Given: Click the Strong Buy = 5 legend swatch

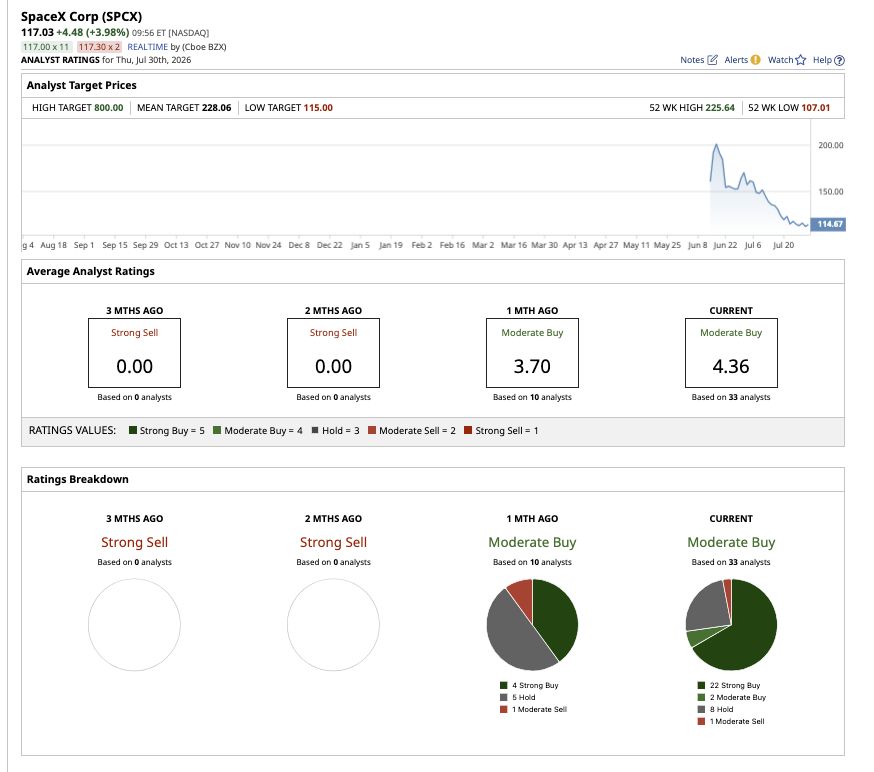Looking at the screenshot, I should pyautogui.click(x=133, y=430).
